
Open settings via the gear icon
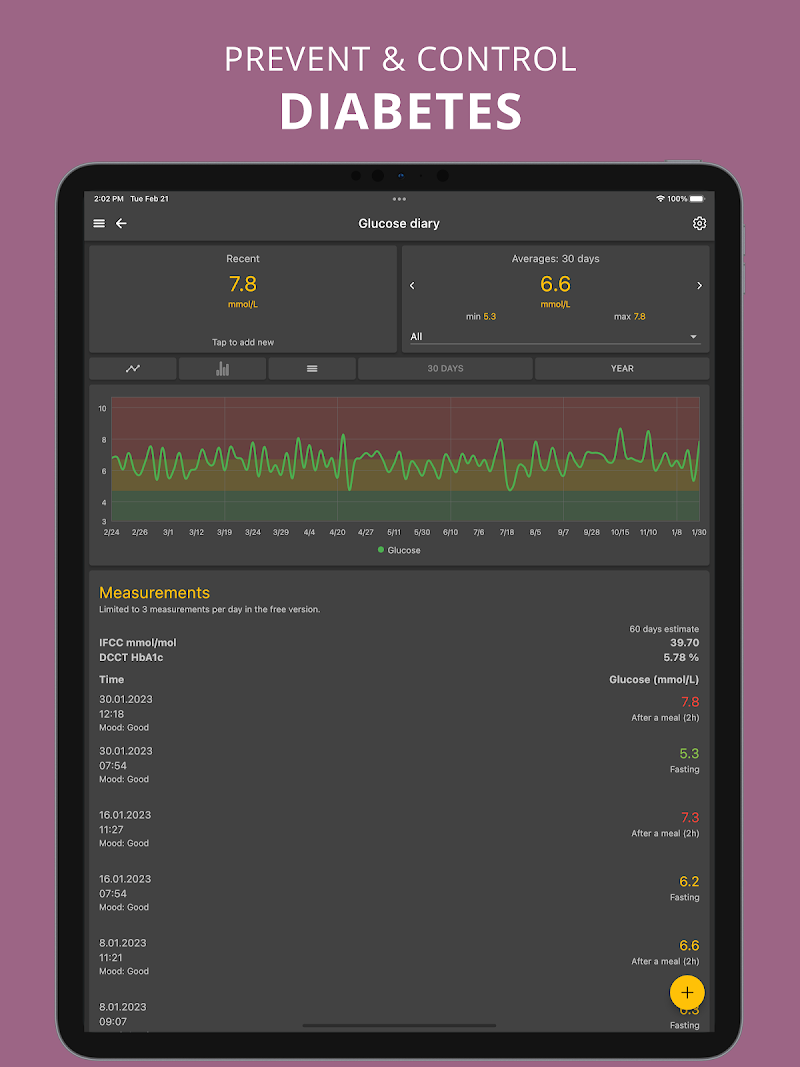(699, 224)
